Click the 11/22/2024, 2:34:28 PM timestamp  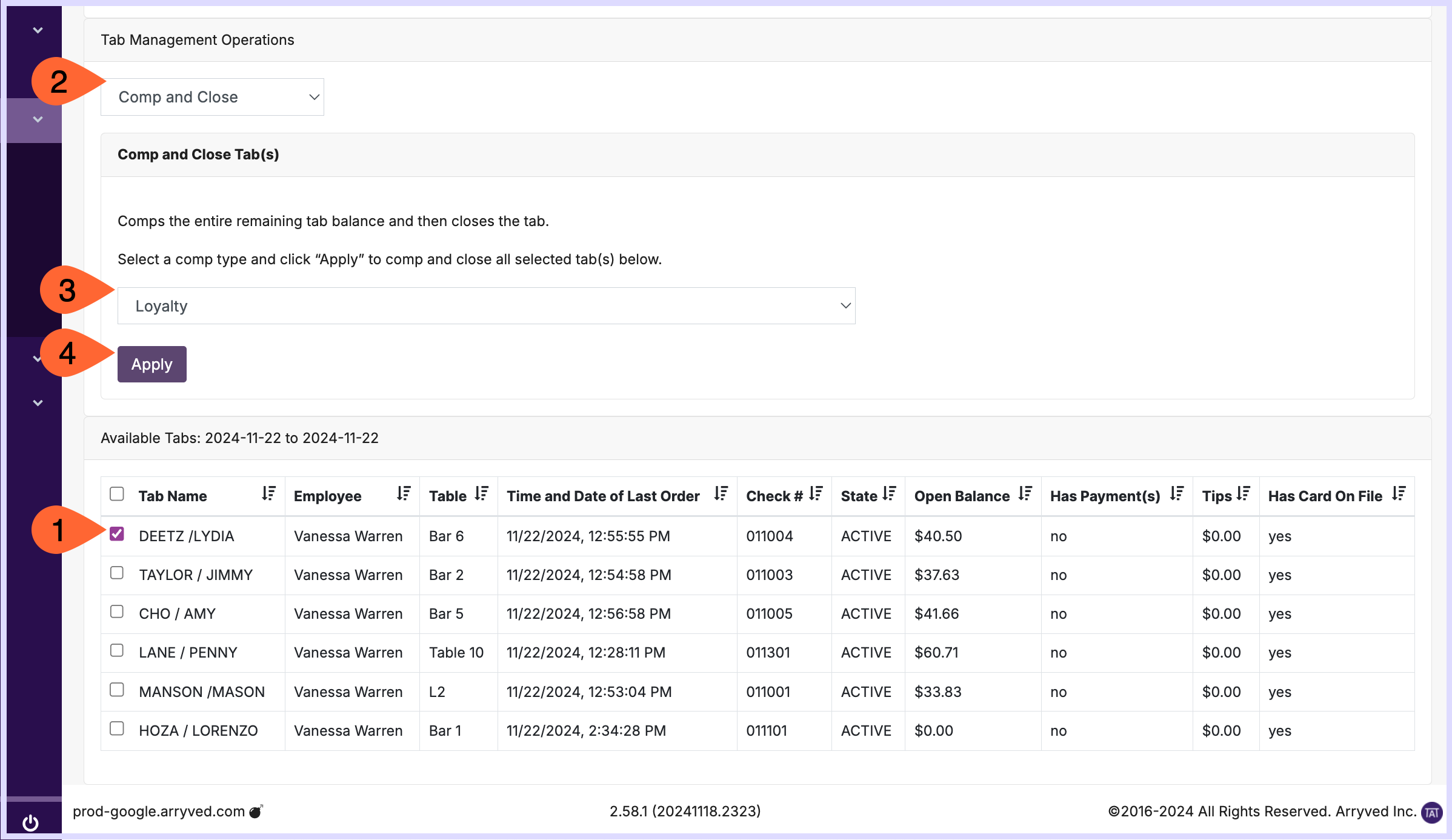(586, 731)
